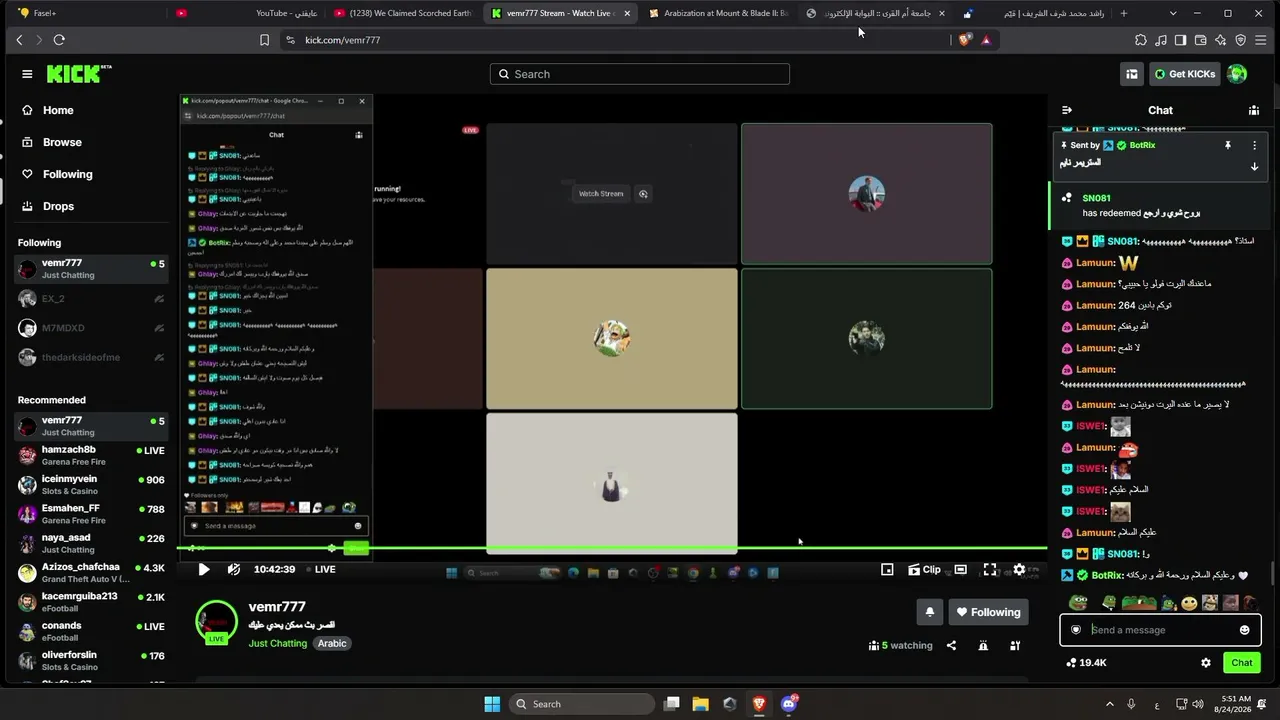Switch to We Claimed Scorched Earth tab
The image size is (1280, 720).
click(x=403, y=13)
